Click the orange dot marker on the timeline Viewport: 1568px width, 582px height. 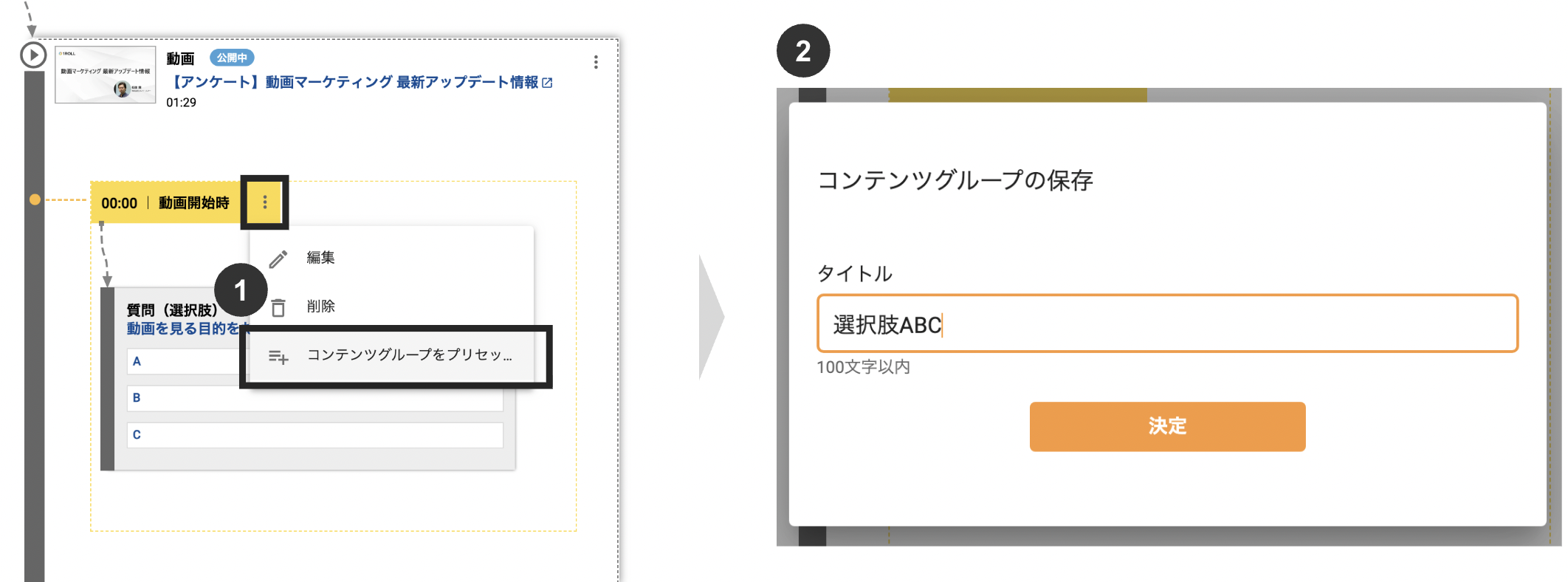[x=34, y=198]
